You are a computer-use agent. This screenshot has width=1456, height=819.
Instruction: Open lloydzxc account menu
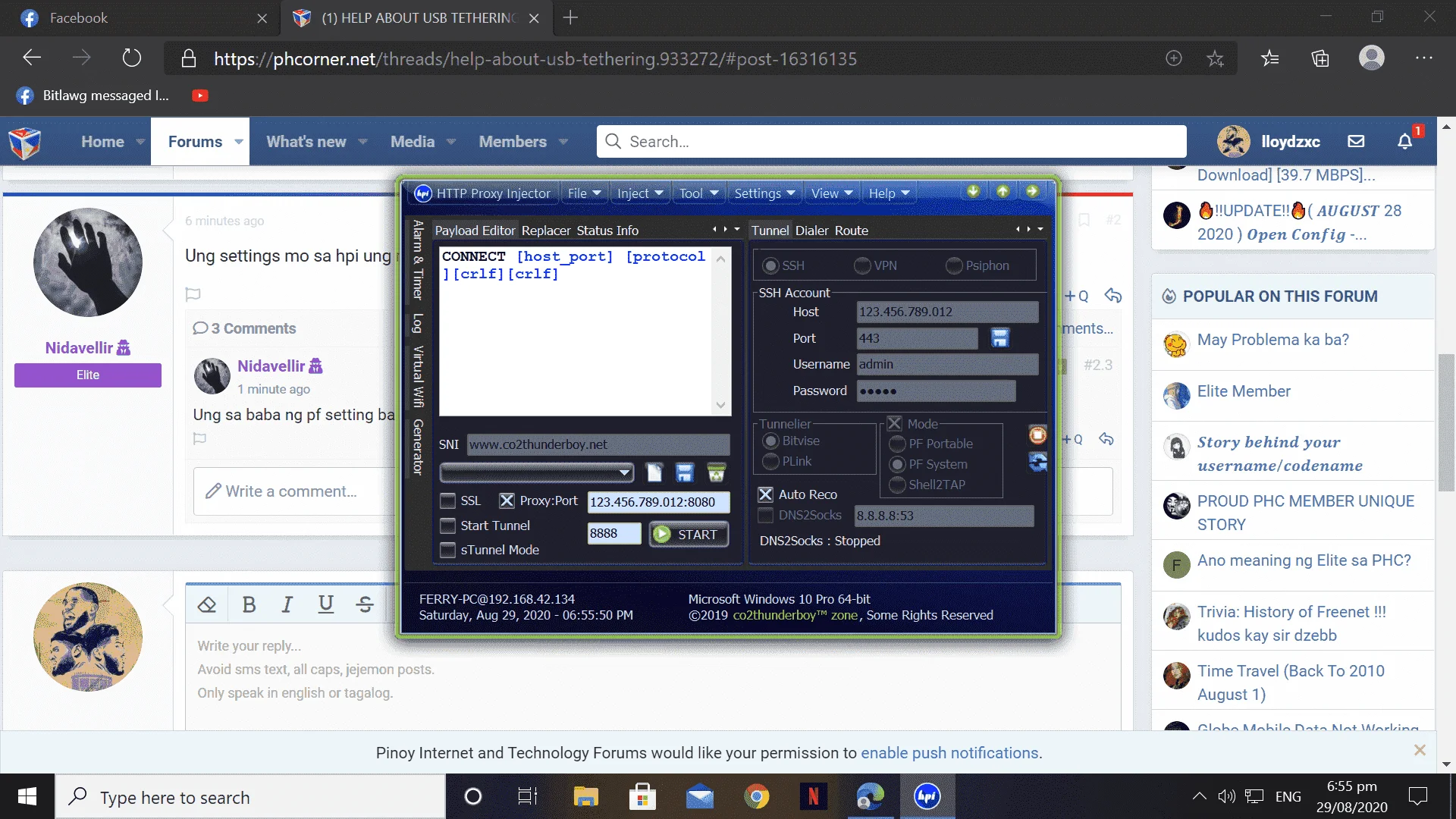(x=1268, y=141)
